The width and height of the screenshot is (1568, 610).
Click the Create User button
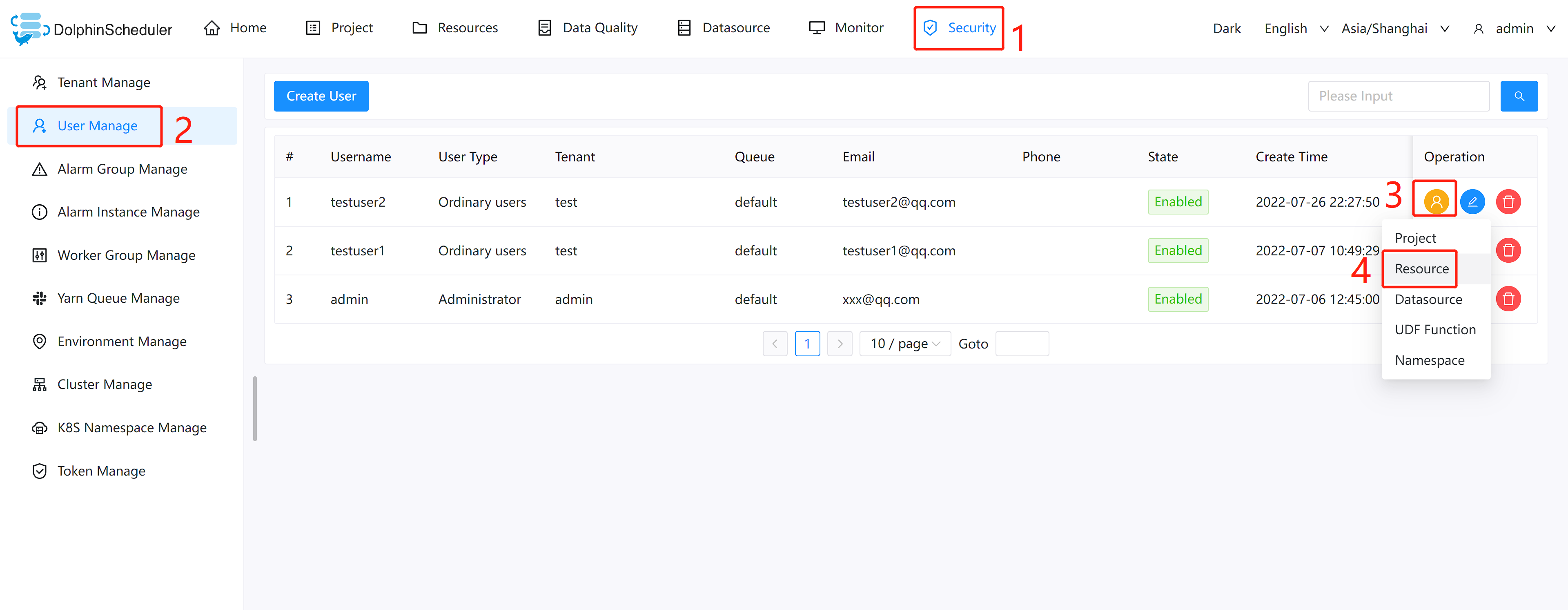[x=321, y=96]
